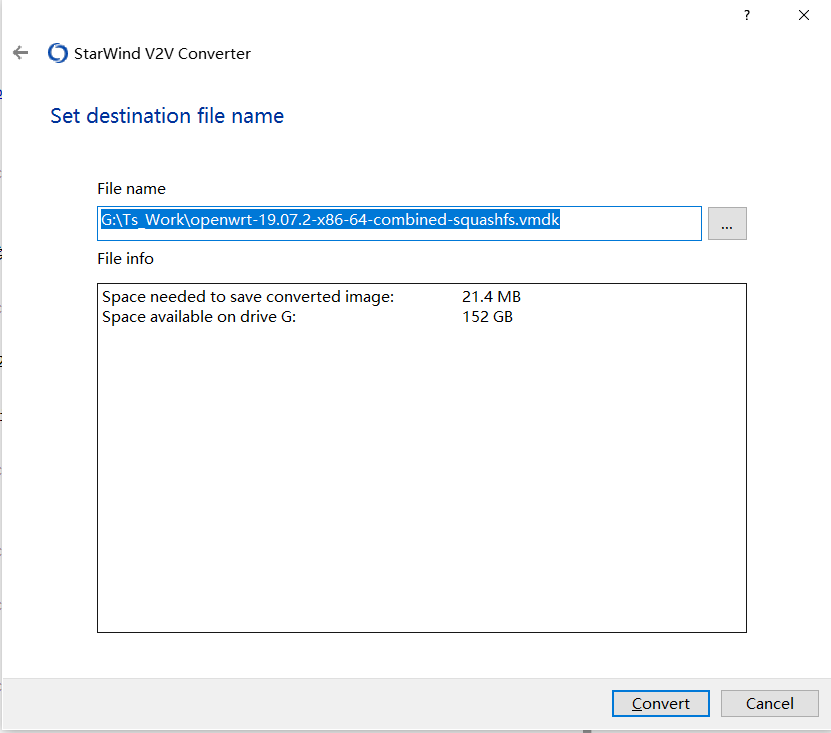Select the 'Space available on drive G' line

[199, 317]
